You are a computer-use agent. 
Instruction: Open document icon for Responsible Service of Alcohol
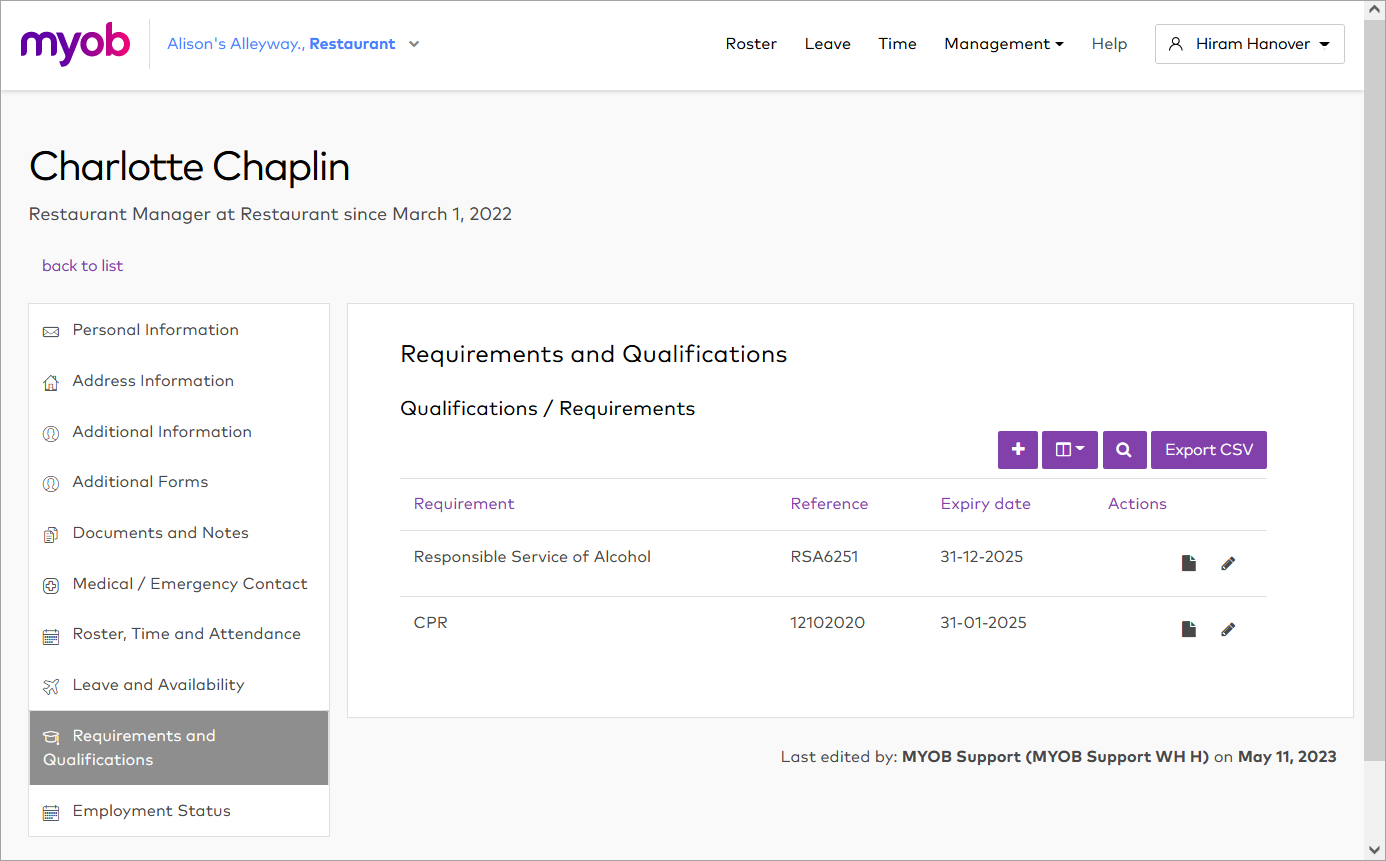click(x=1188, y=563)
